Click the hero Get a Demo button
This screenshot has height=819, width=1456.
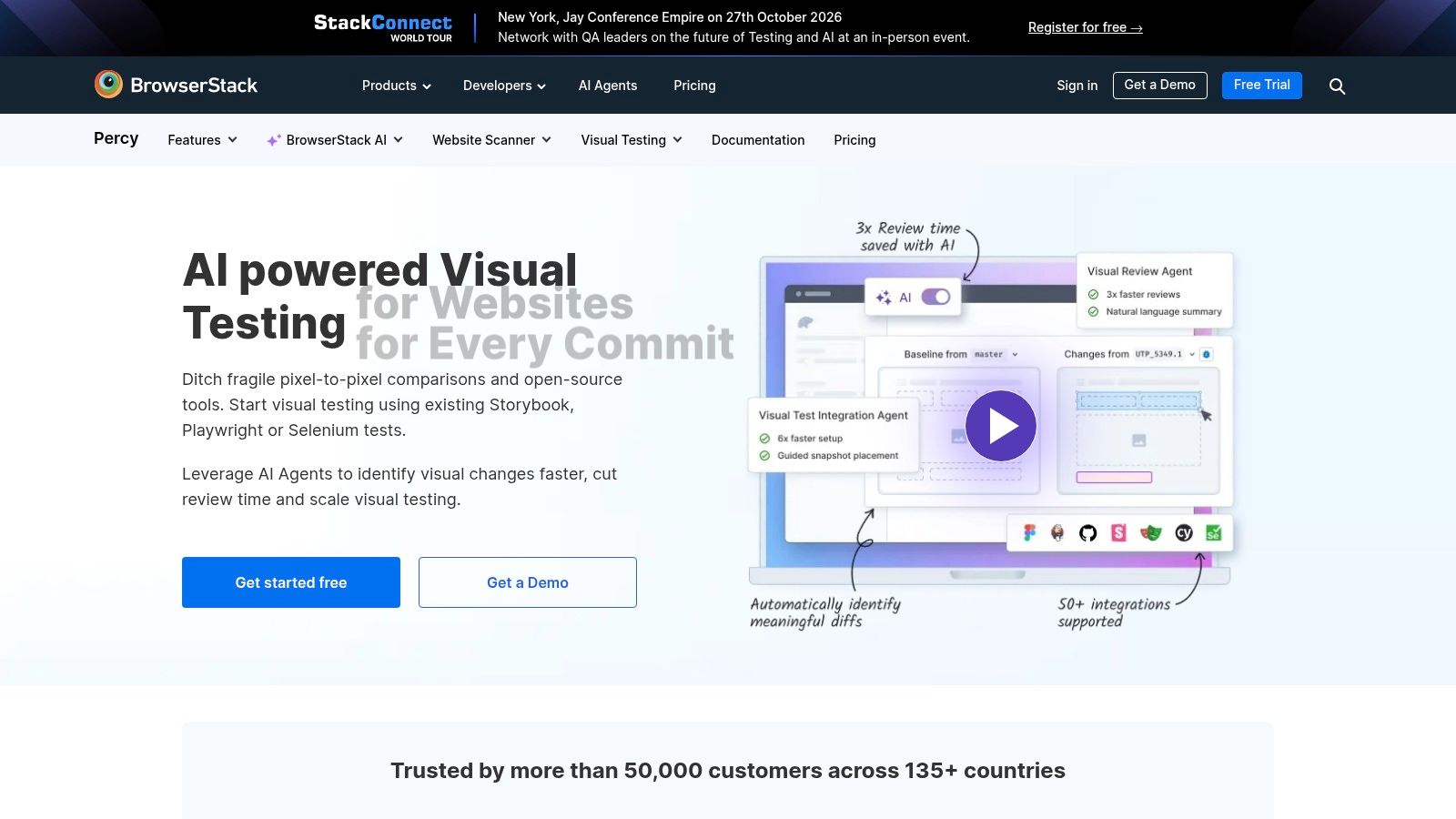coord(528,582)
